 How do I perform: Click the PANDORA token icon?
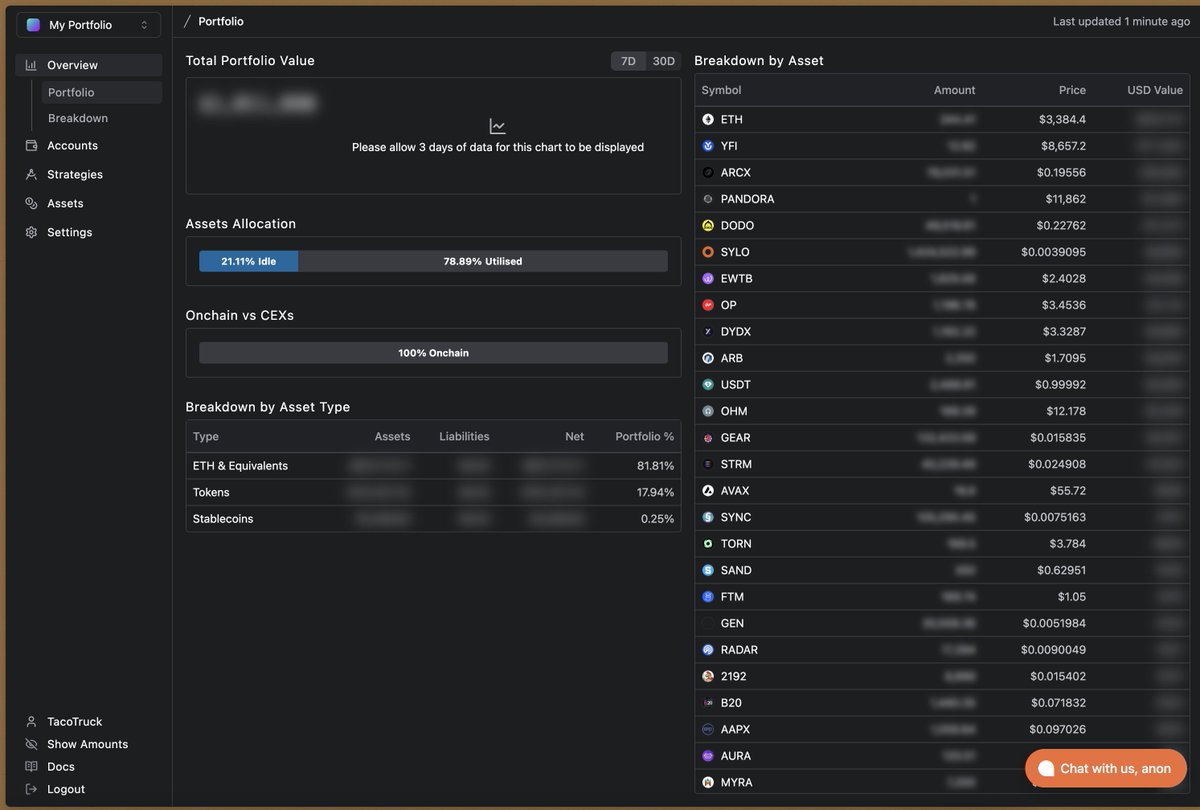pos(708,199)
